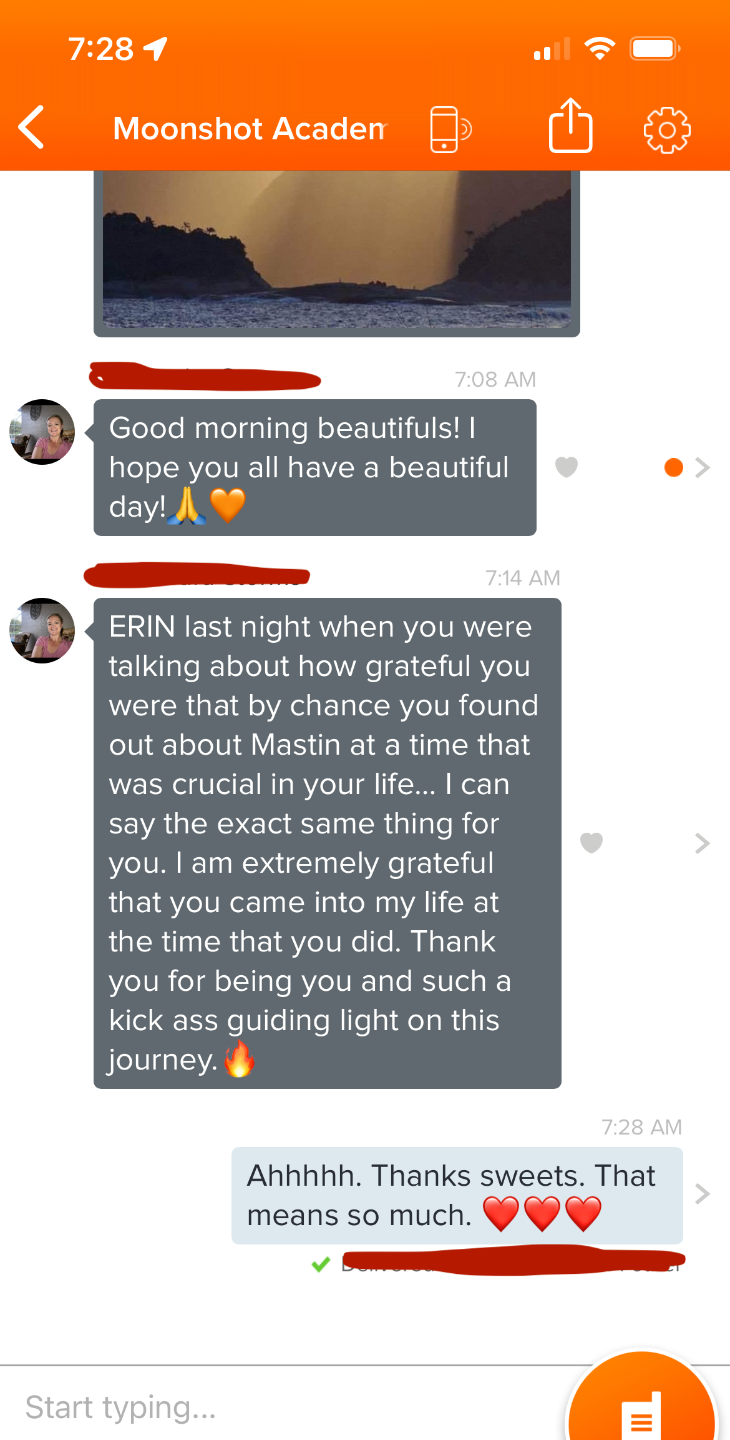The width and height of the screenshot is (730, 1440).
Task: Expand details chevron for ERIN message
Action: [703, 843]
